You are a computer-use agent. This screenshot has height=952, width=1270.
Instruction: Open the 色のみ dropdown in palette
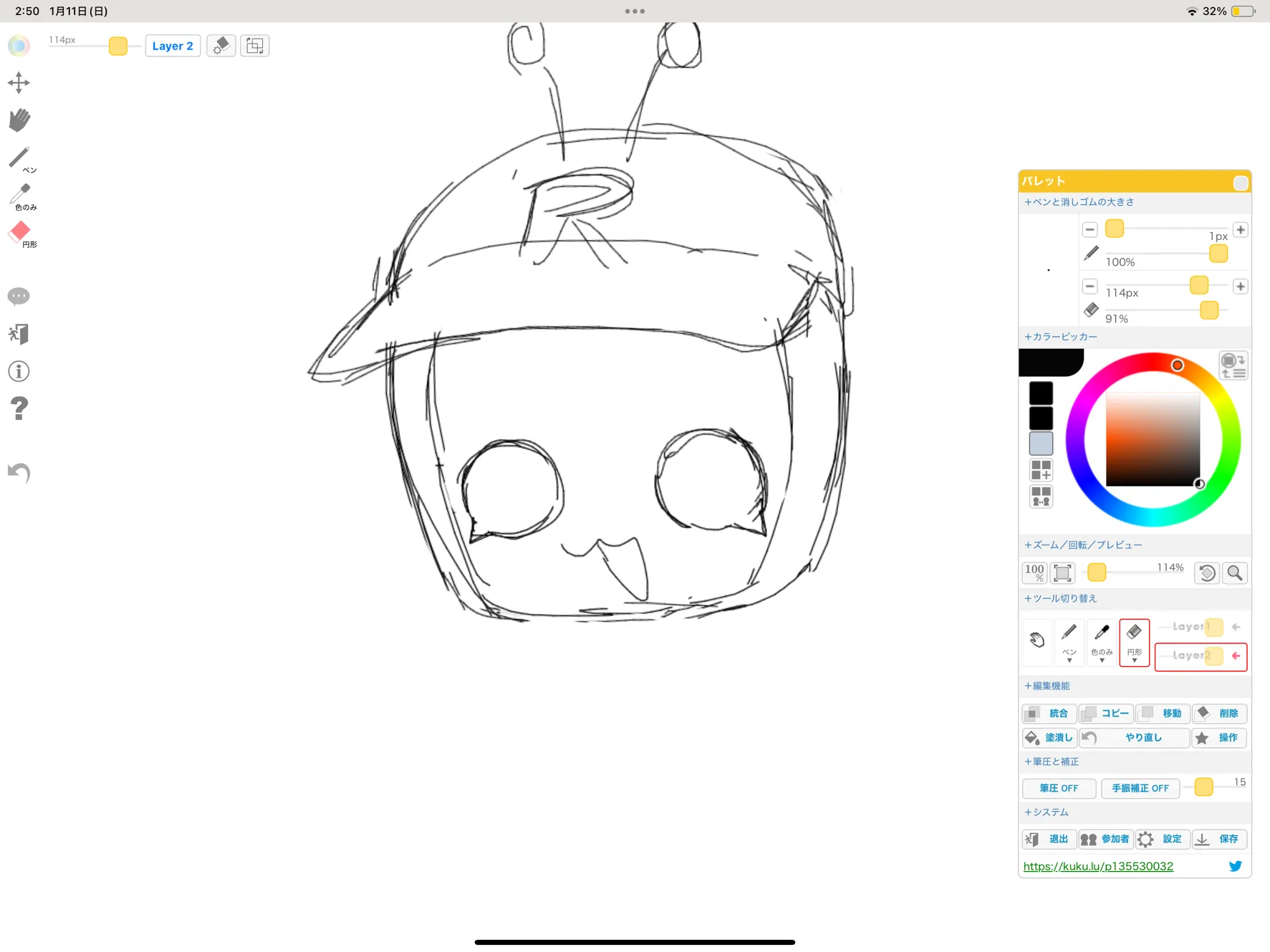tap(1102, 643)
